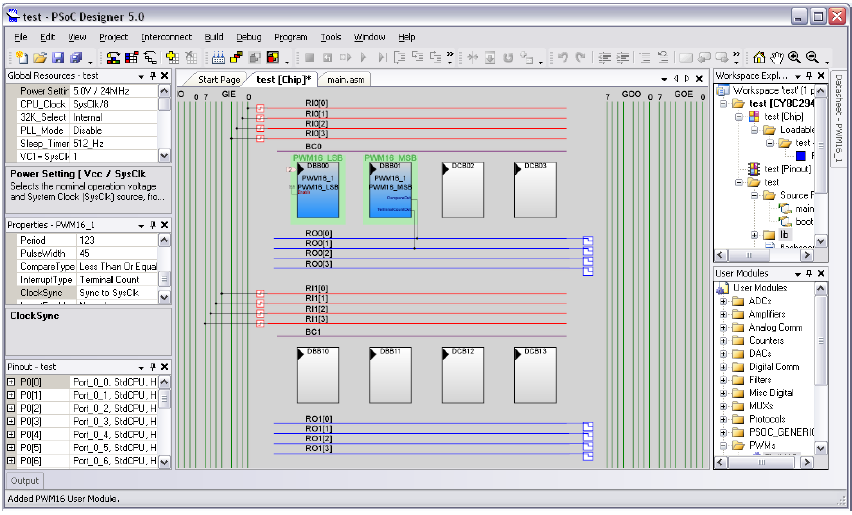This screenshot has height=515, width=852.
Task: Toggle auto-hide pin on Workspace Explorer panel
Action: pyautogui.click(x=809, y=76)
